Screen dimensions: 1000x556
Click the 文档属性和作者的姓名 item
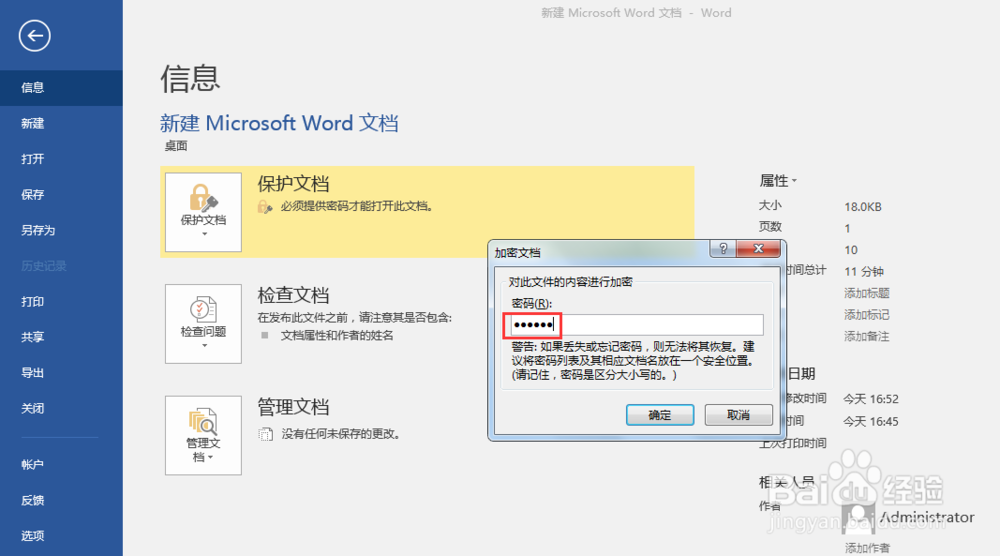(x=337, y=336)
